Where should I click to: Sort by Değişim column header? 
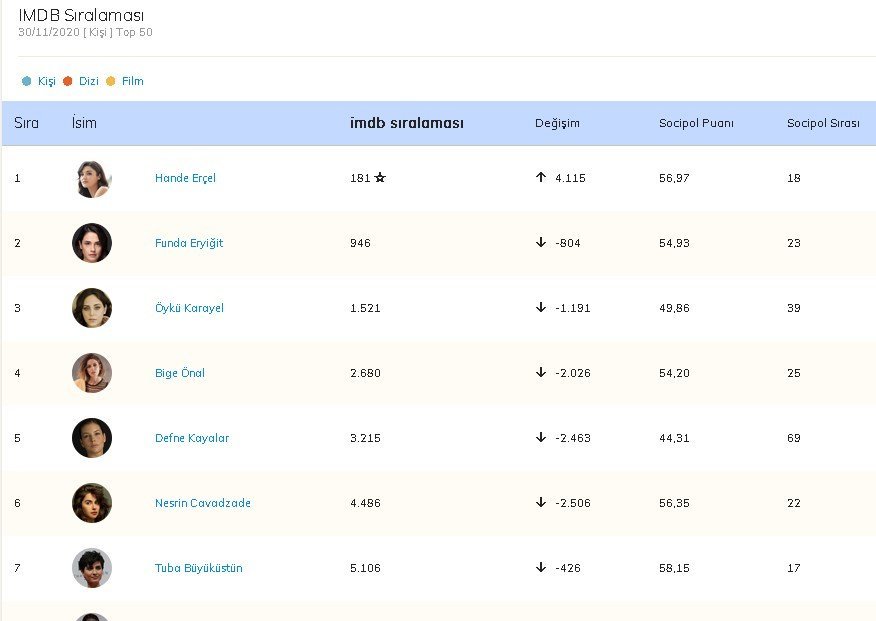pyautogui.click(x=557, y=124)
